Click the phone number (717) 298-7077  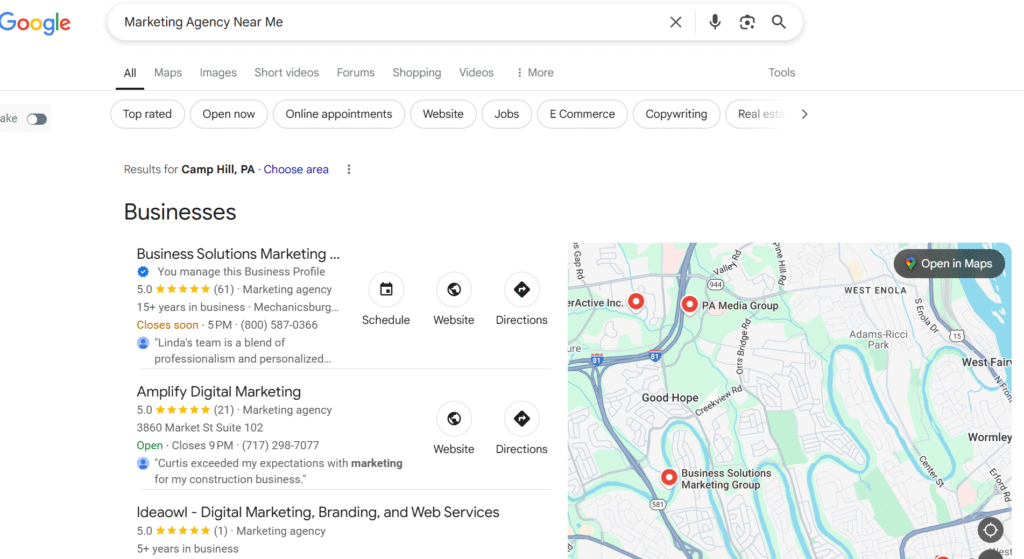[x=281, y=446]
